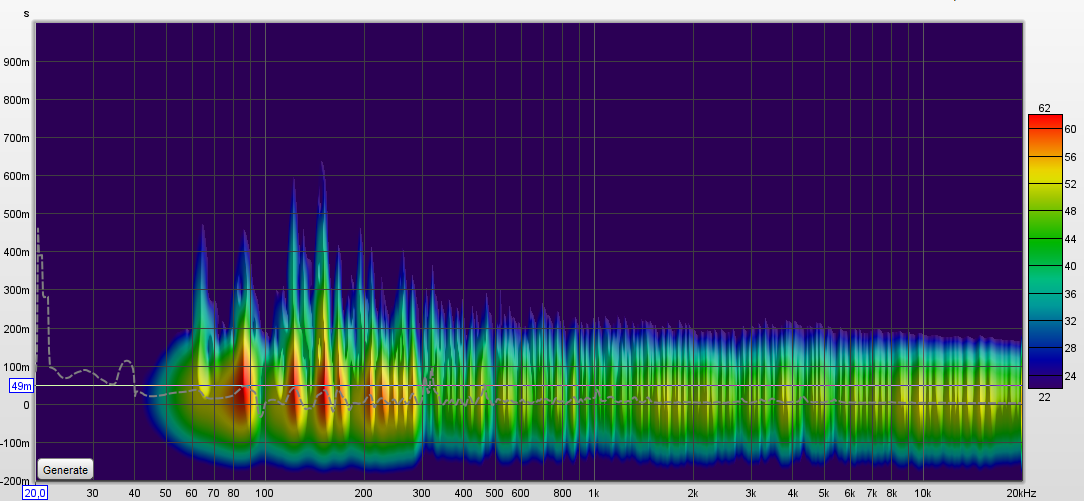Click the 32 label on the colour scale

(x=1069, y=321)
